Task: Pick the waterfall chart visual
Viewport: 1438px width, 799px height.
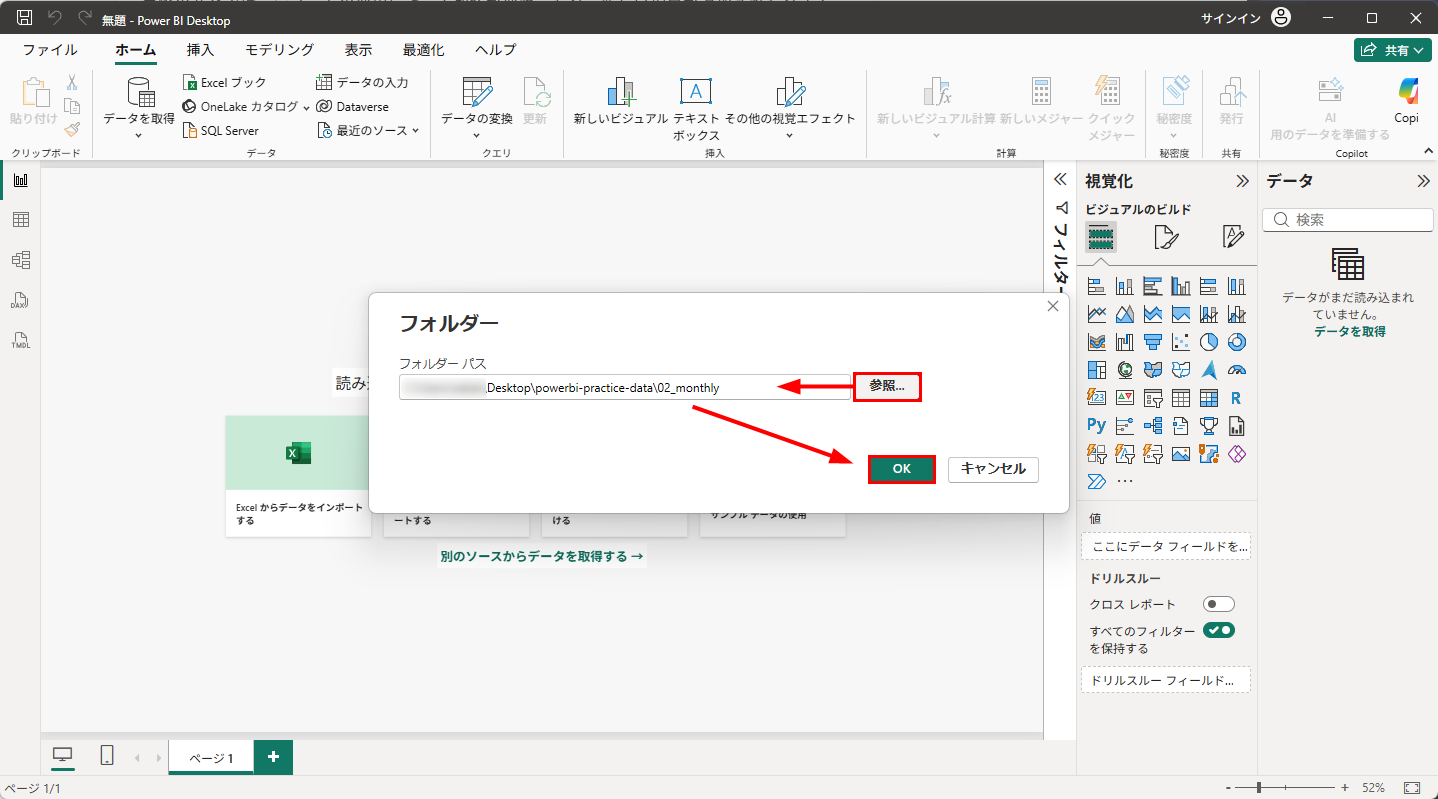Action: [1124, 342]
